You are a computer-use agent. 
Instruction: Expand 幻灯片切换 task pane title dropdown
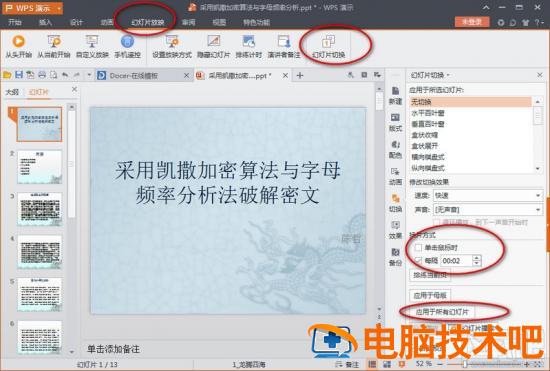[x=448, y=75]
